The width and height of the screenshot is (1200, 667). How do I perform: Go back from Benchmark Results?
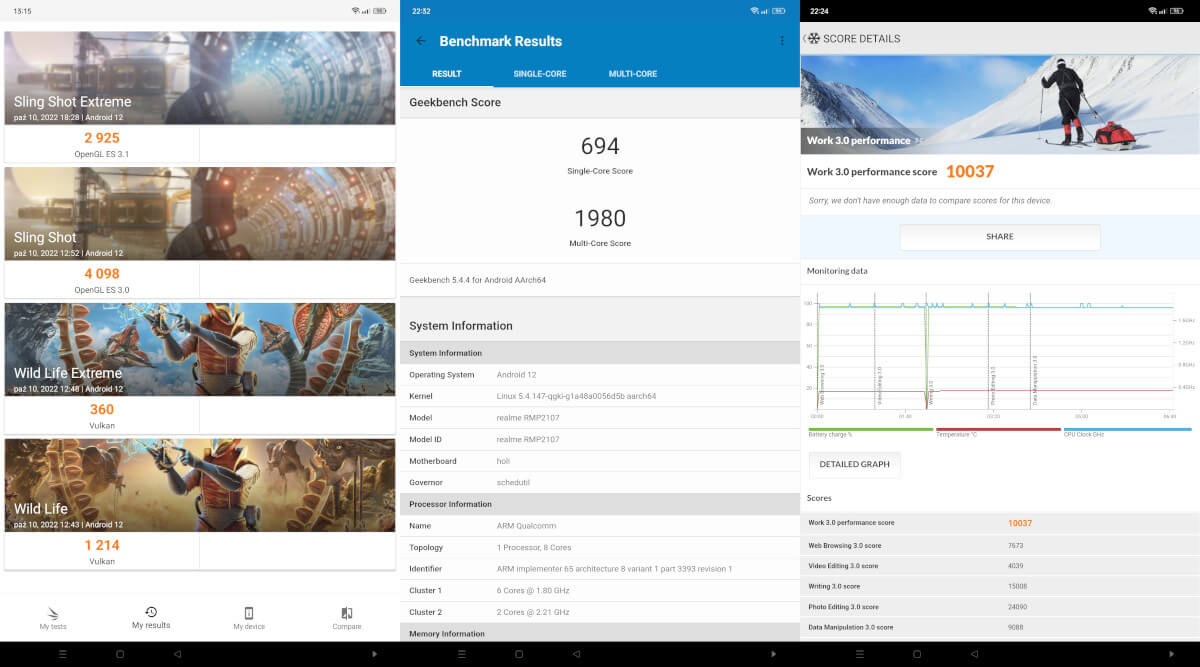click(x=421, y=41)
